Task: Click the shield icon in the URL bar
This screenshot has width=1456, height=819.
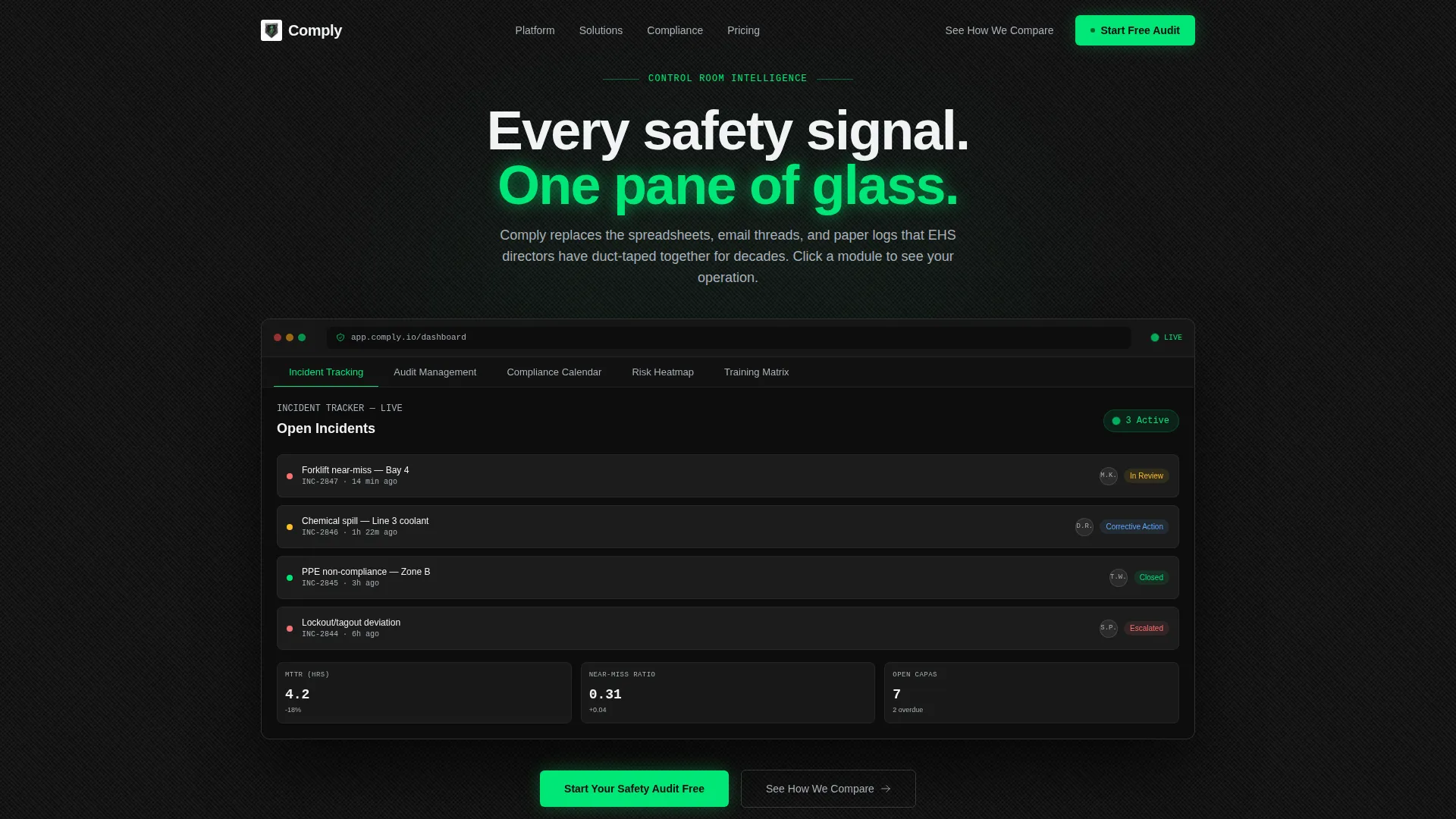Action: coord(340,337)
